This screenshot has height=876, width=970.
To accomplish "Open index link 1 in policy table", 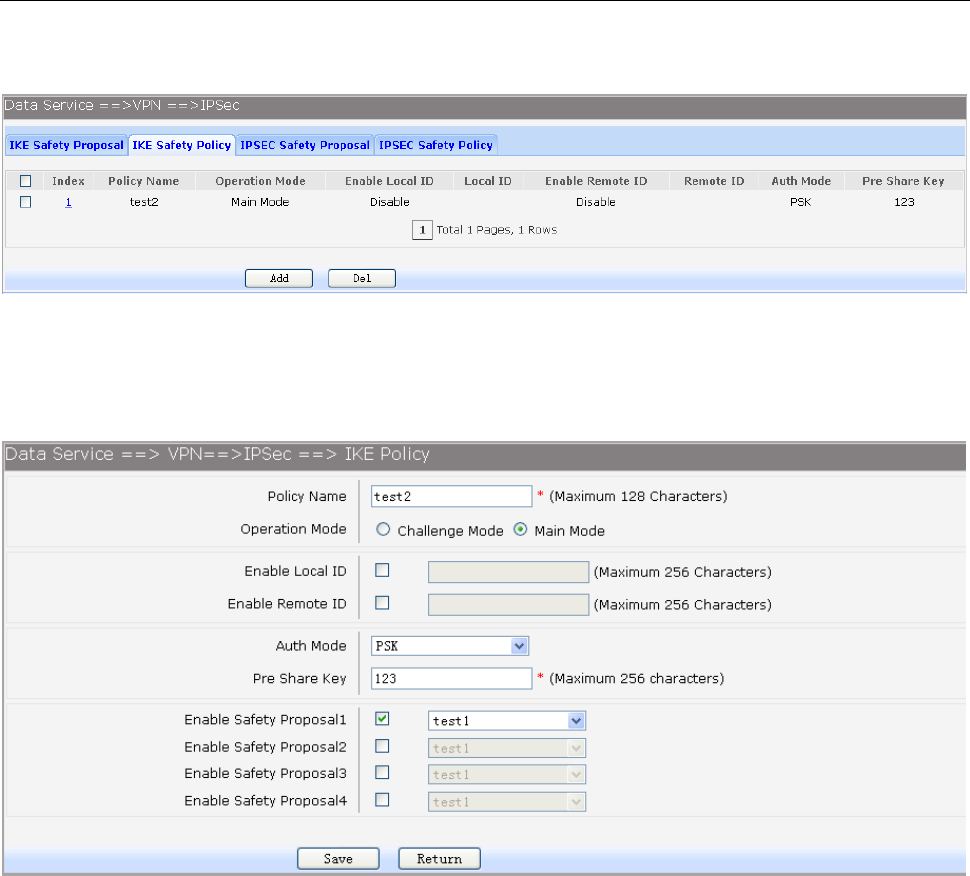I will click(x=69, y=202).
